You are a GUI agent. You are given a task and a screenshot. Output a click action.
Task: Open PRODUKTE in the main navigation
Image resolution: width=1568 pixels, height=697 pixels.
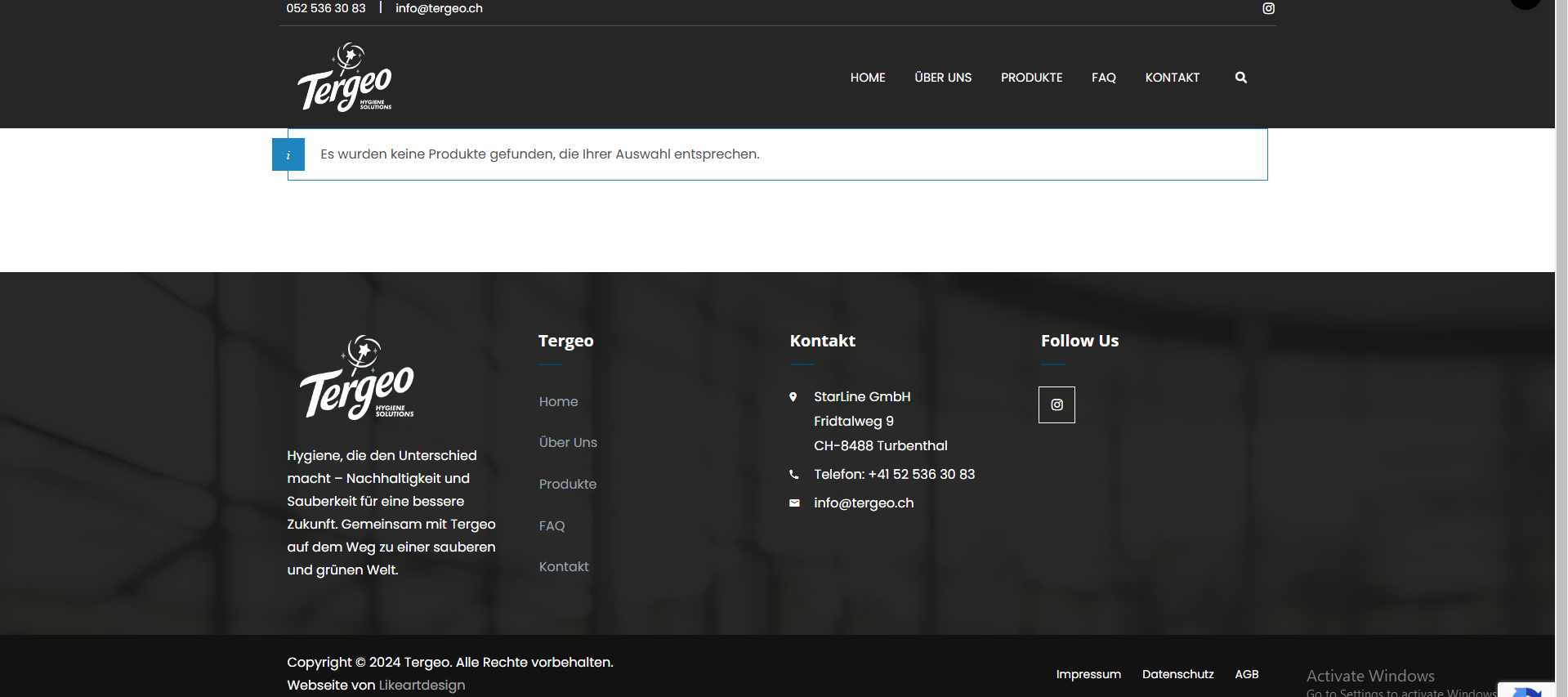pos(1031,78)
